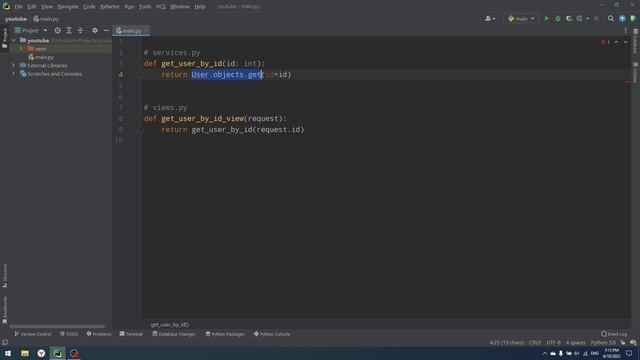Open the Database tool window on the right edge
Viewport: 640px width, 360px height.
pos(636,41)
